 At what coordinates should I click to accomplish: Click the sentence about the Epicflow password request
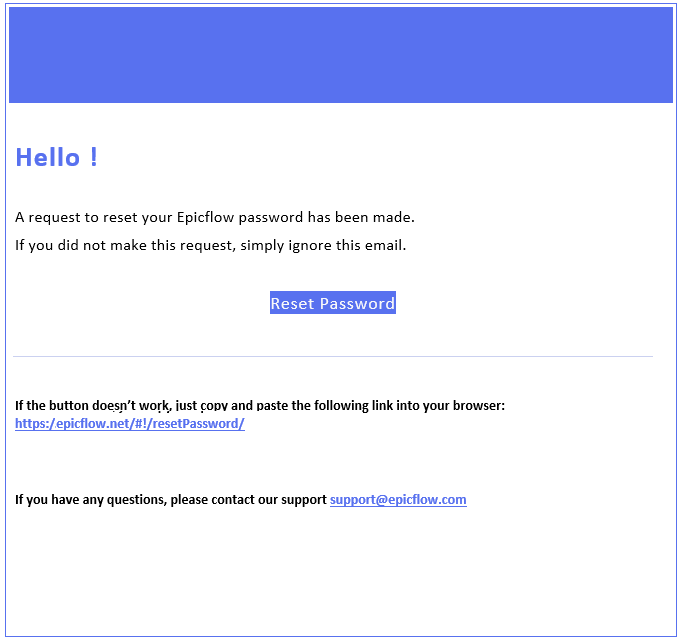pyautogui.click(x=215, y=217)
